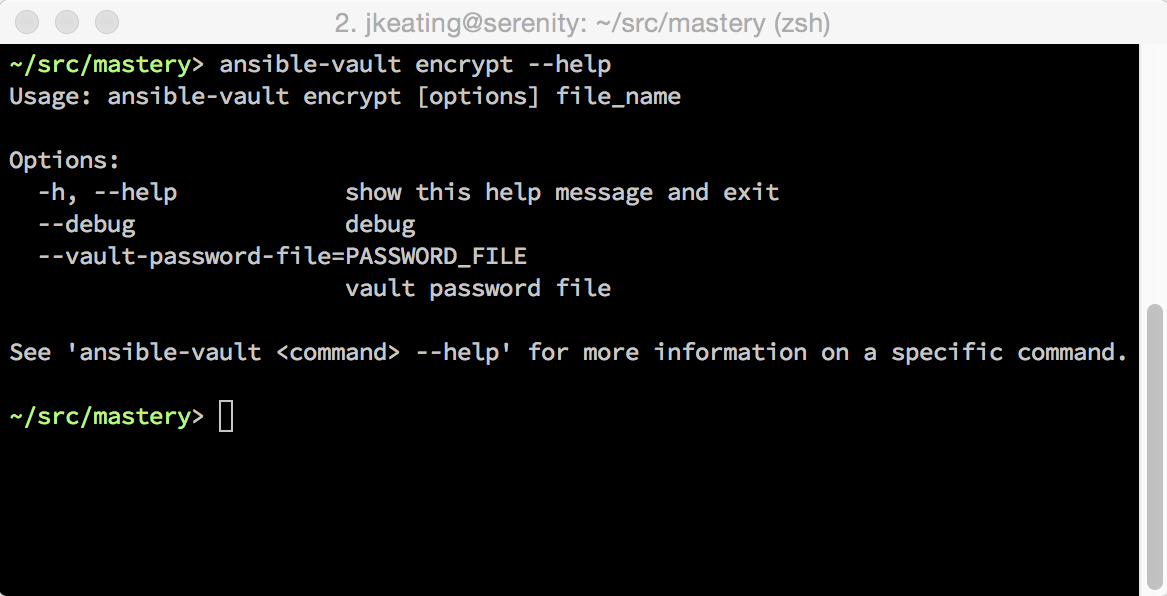Viewport: 1167px width, 596px height.
Task: Click the '--vault-password-file=PASSWORD_FILE' option
Action: tap(282, 257)
